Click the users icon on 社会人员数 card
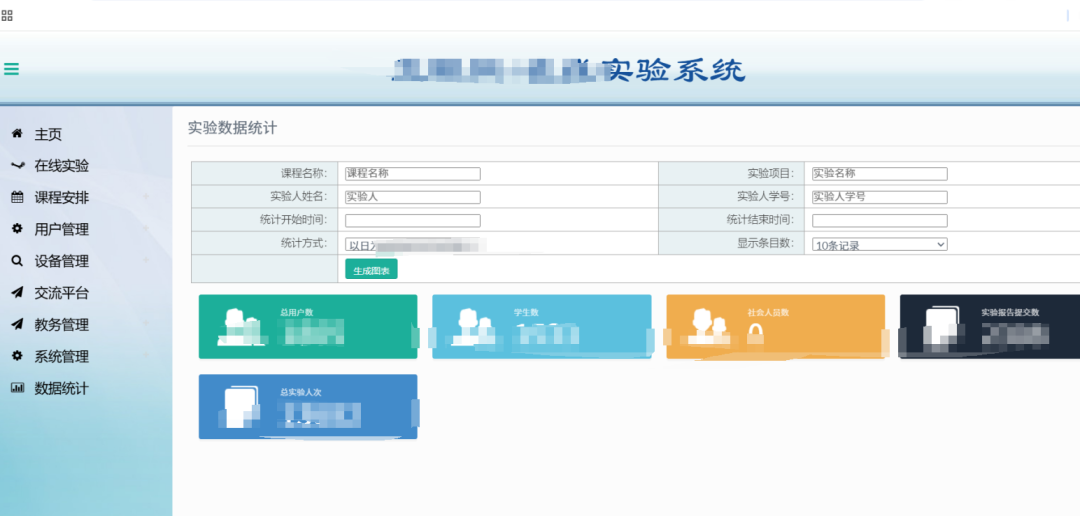Image resolution: width=1080 pixels, height=516 pixels. (x=707, y=327)
